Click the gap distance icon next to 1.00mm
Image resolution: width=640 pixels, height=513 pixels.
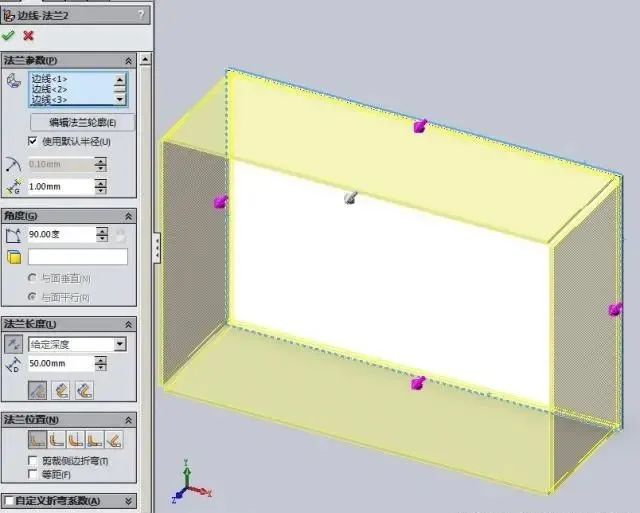point(13,187)
